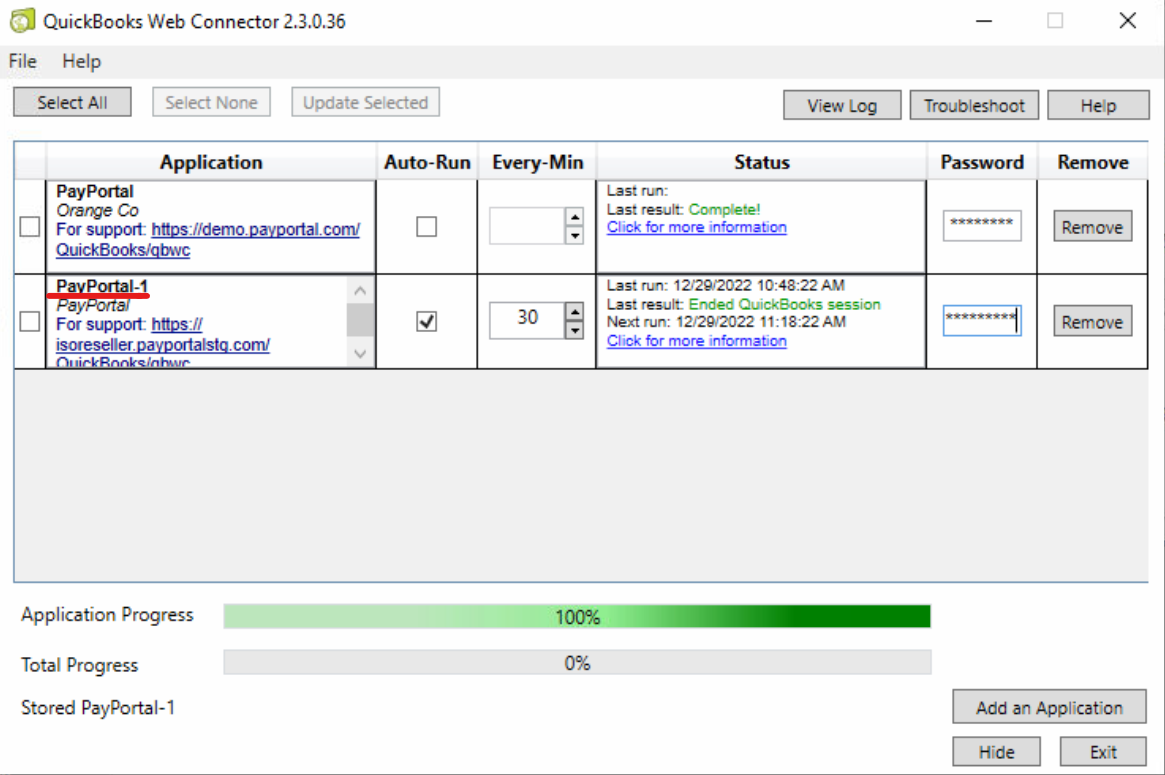The width and height of the screenshot is (1165, 775).
Task: Disable Auto-Run for PayPortal-1
Action: [x=426, y=322]
